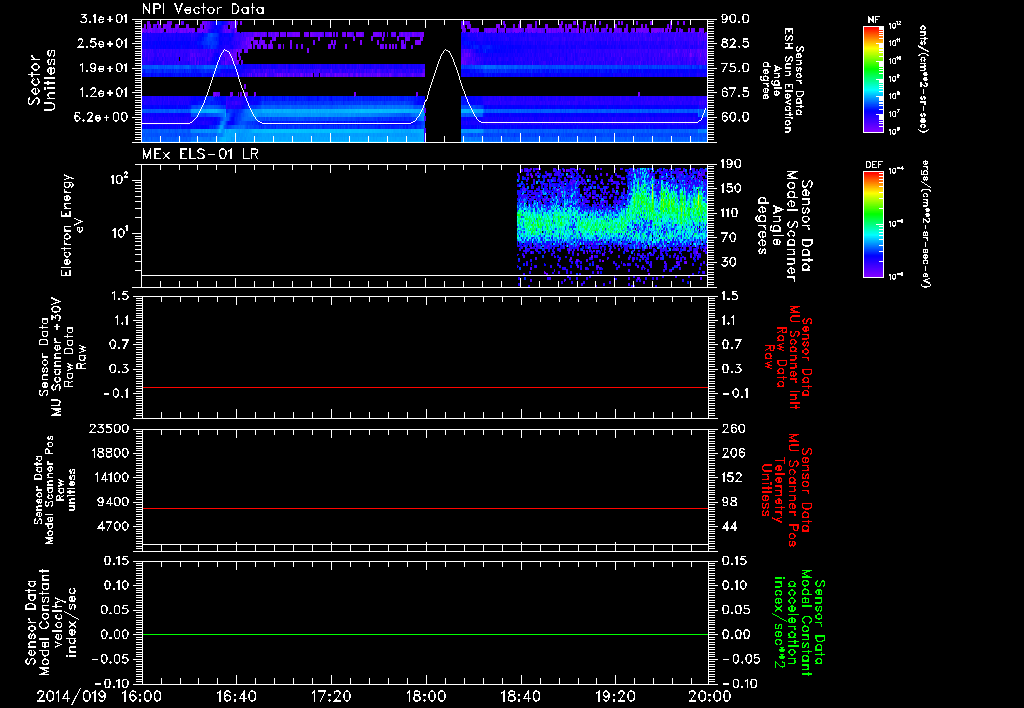Click the 1.9e+01 sector tick label
The image size is (1024, 708).
coord(104,68)
